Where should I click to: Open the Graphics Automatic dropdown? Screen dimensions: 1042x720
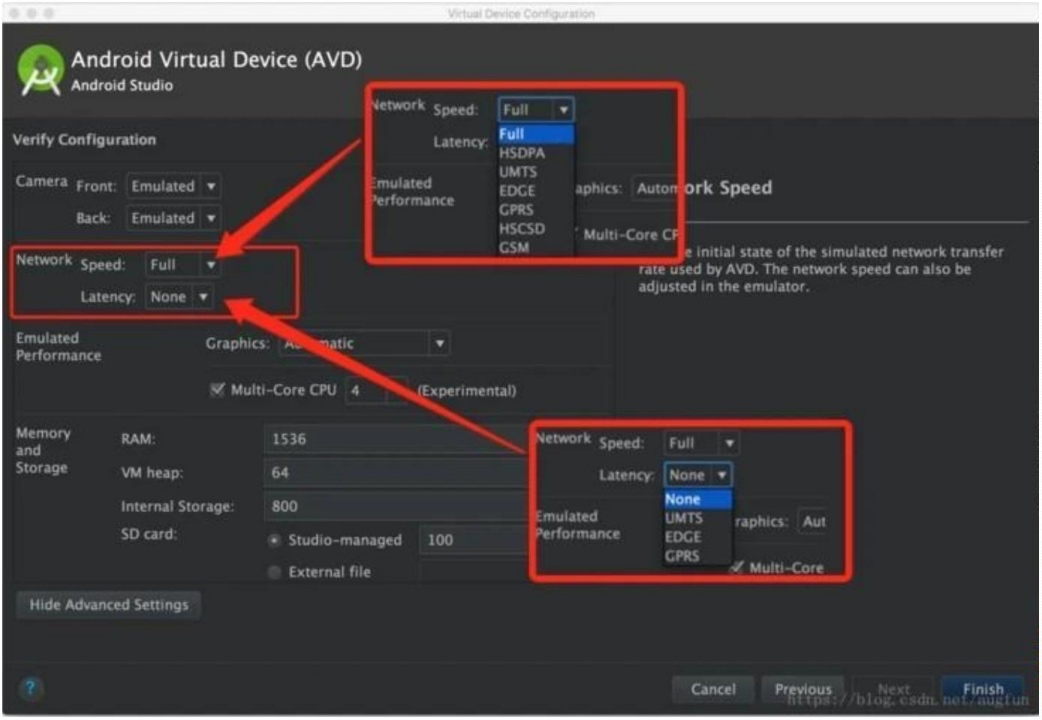363,344
